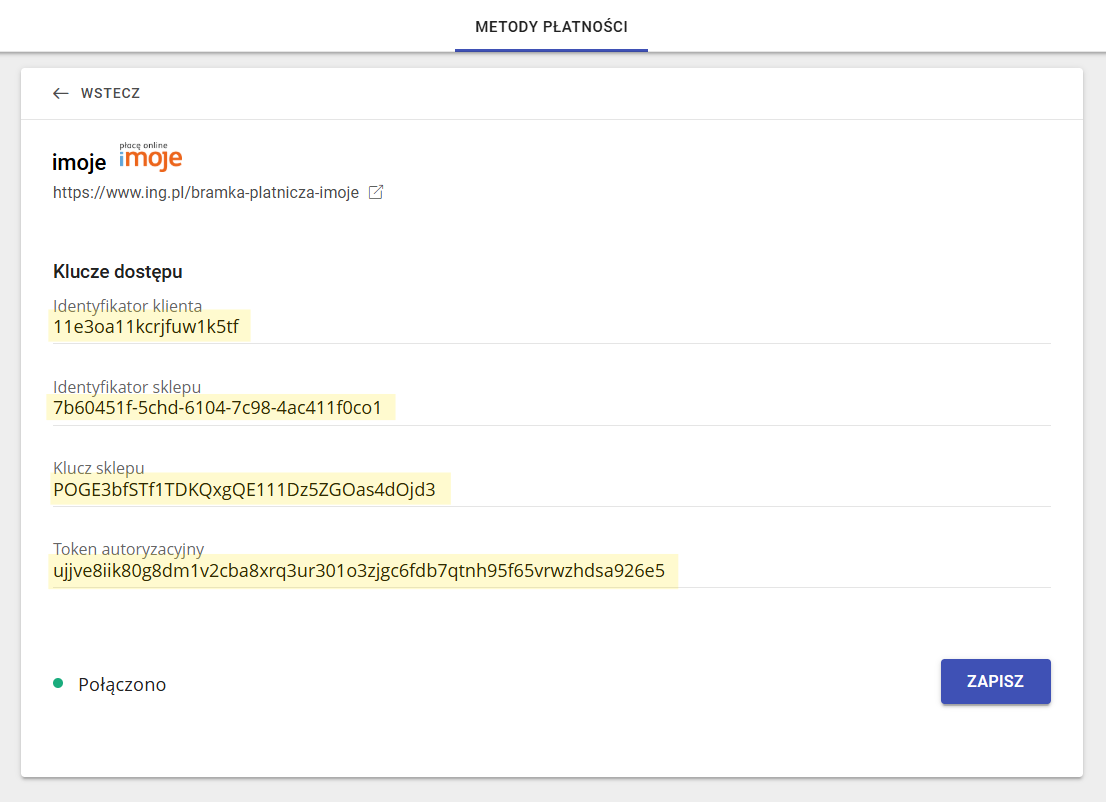The height and width of the screenshot is (802, 1106).
Task: Open the ing.pl bramka-platnicza-imoje link
Action: coord(206,193)
